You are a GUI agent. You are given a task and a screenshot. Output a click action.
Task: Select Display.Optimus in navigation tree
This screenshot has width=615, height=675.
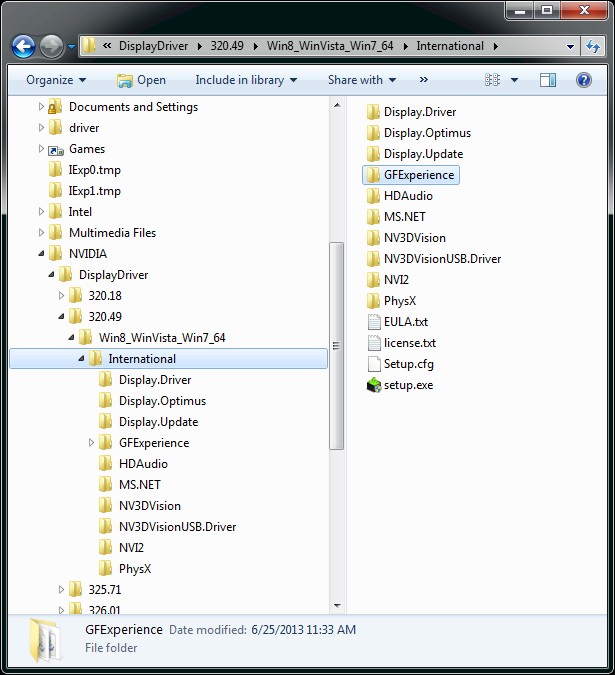click(162, 401)
